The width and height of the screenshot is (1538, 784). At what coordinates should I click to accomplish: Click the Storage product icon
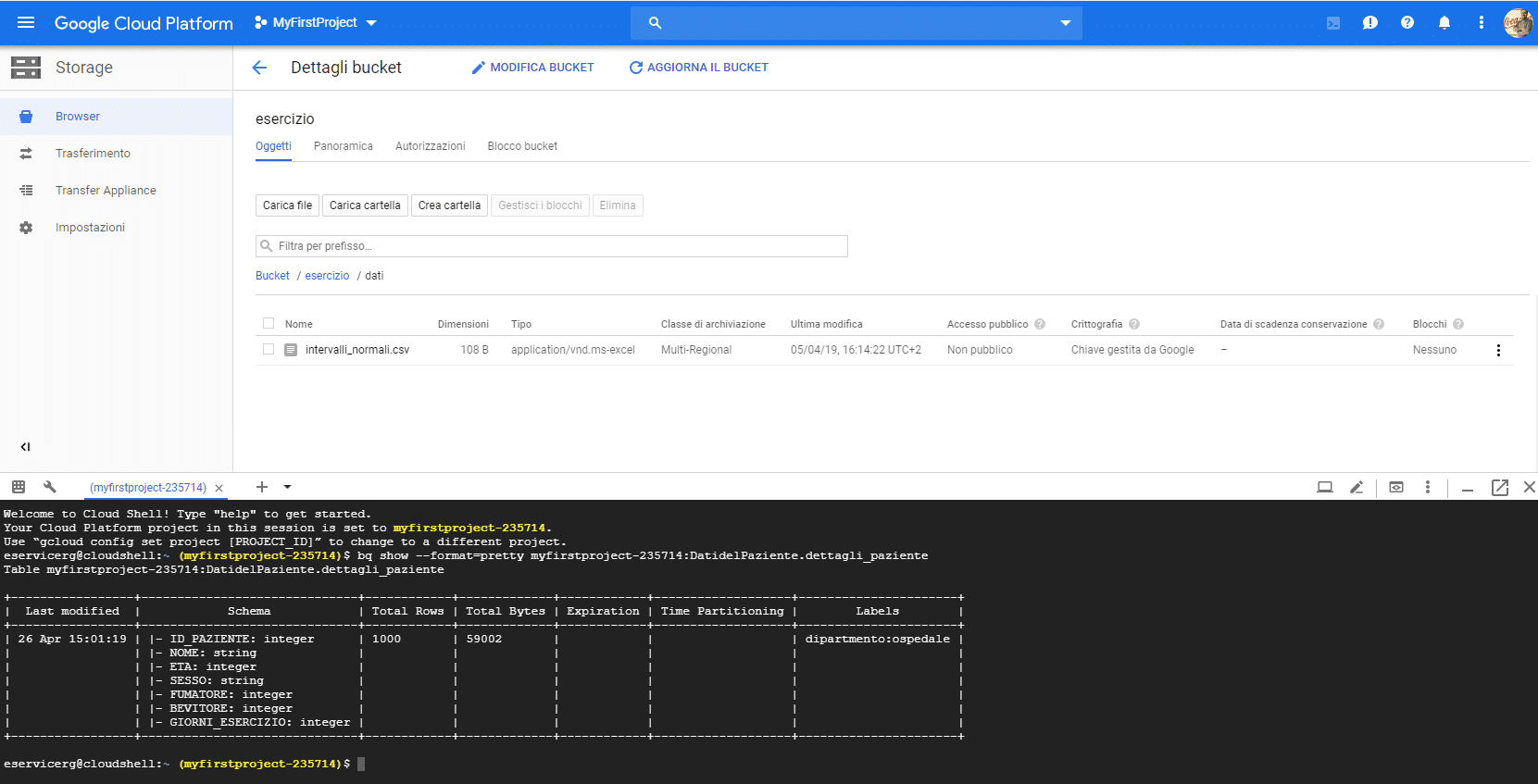pyautogui.click(x=26, y=68)
